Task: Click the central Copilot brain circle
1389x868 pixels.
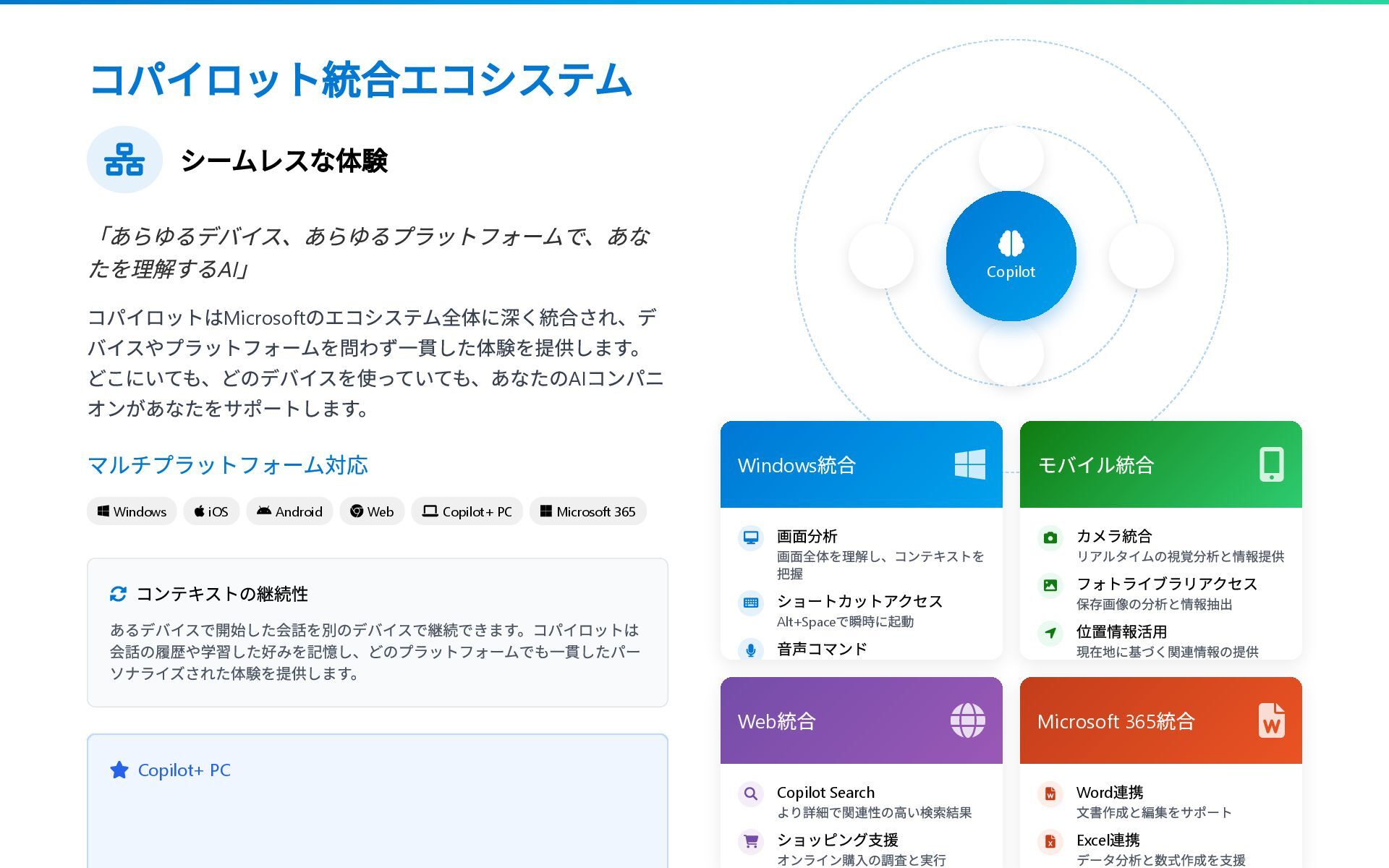Action: tap(1011, 256)
